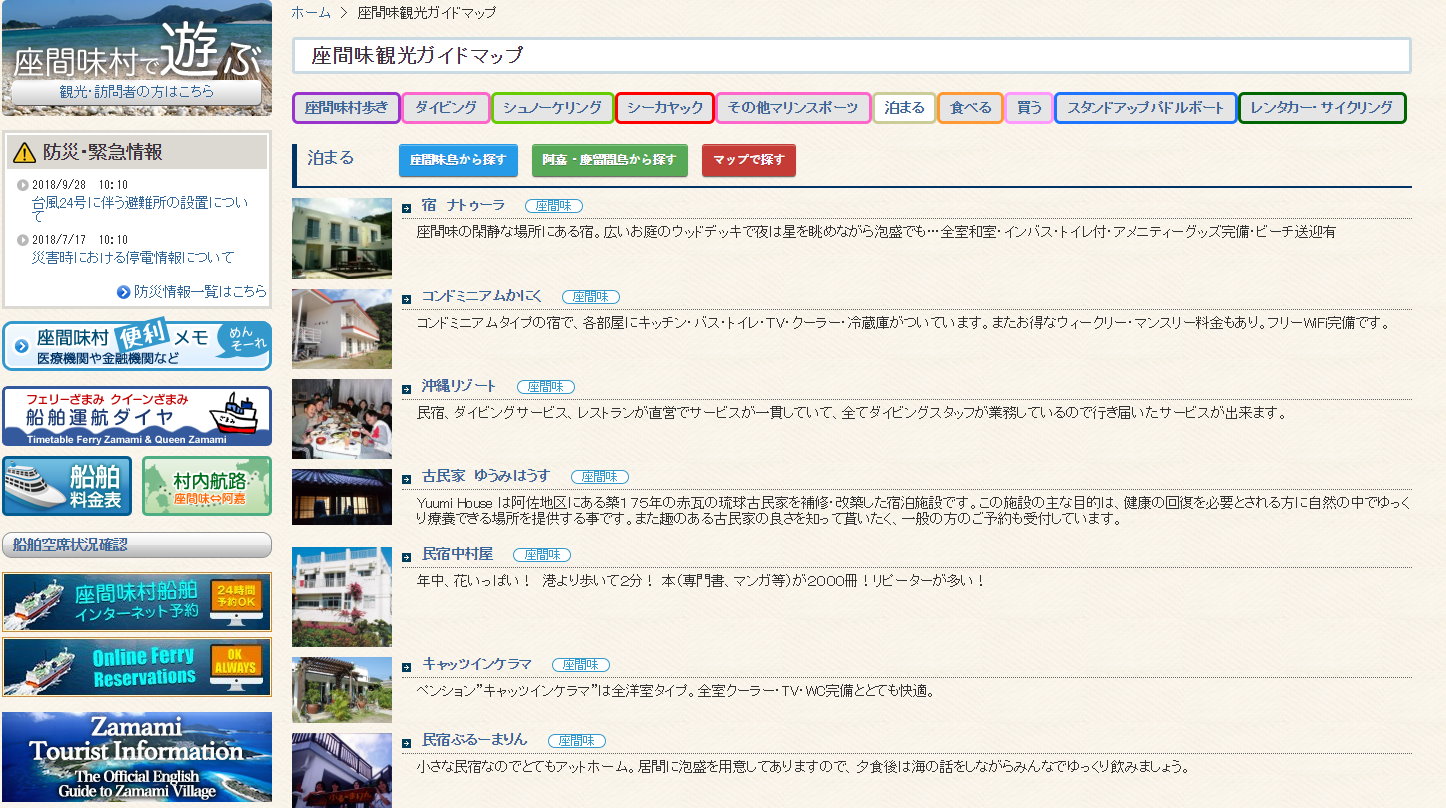This screenshot has height=808, width=1446.
Task: Open the Zamami village handy memo banner
Action: point(137,346)
